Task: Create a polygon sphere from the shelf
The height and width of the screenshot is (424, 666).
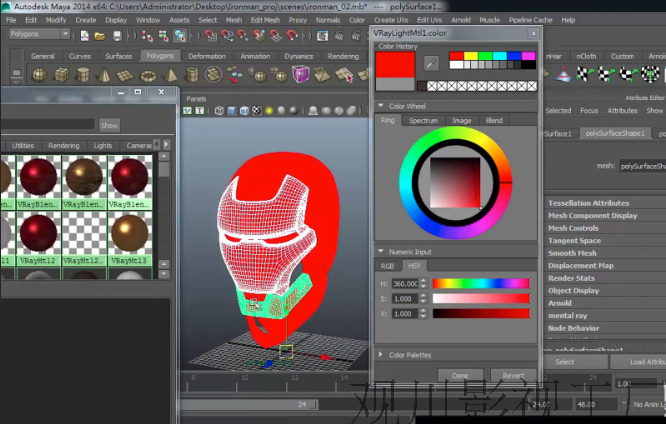Action: pyautogui.click(x=40, y=75)
